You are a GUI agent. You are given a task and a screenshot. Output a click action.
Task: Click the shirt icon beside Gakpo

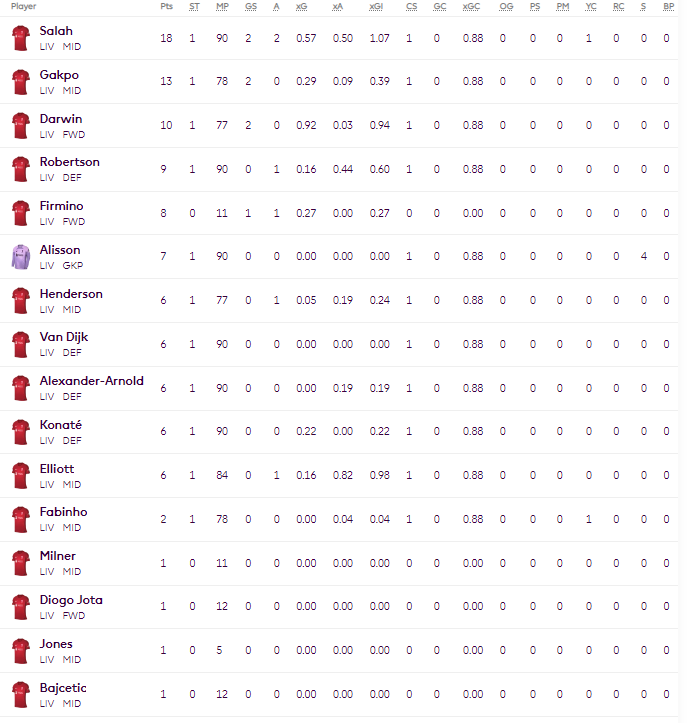[20, 82]
